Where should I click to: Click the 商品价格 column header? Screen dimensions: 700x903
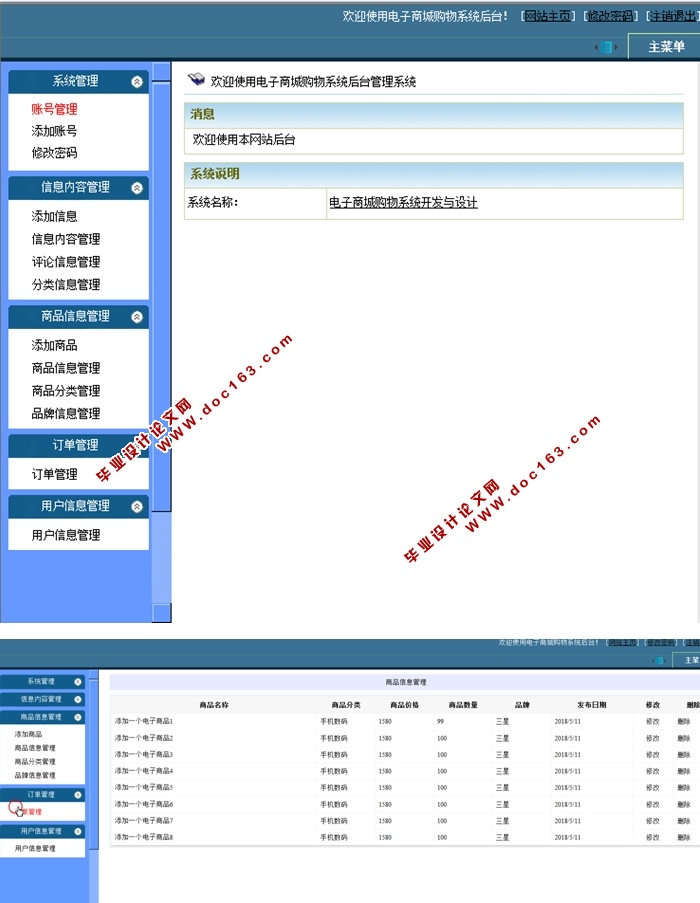(405, 705)
